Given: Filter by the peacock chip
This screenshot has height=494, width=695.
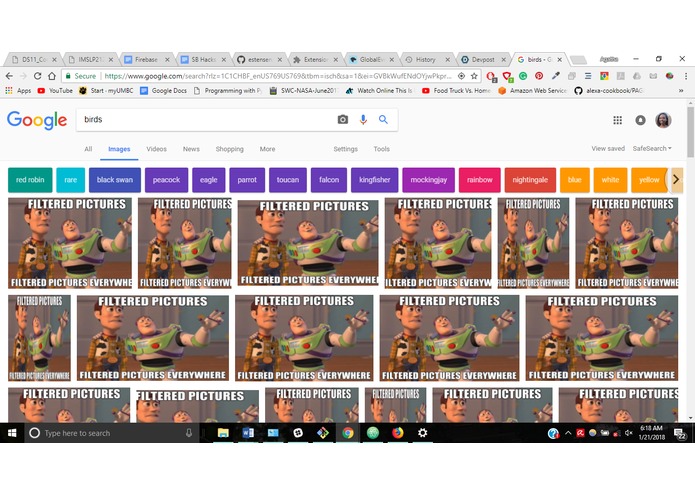Looking at the screenshot, I should click(x=166, y=180).
